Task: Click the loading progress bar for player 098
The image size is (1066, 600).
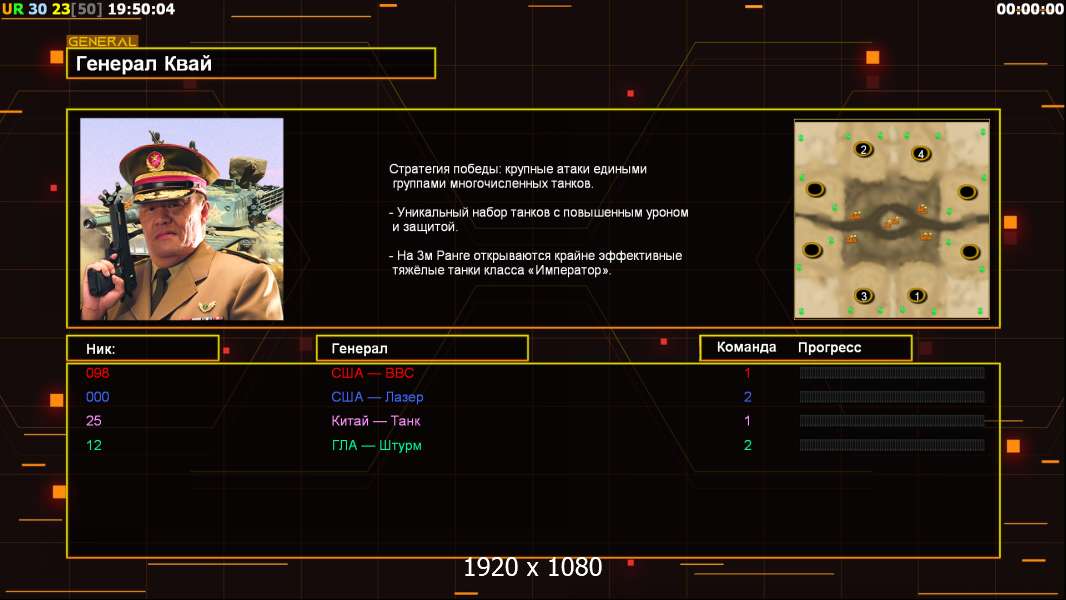Action: 891,373
